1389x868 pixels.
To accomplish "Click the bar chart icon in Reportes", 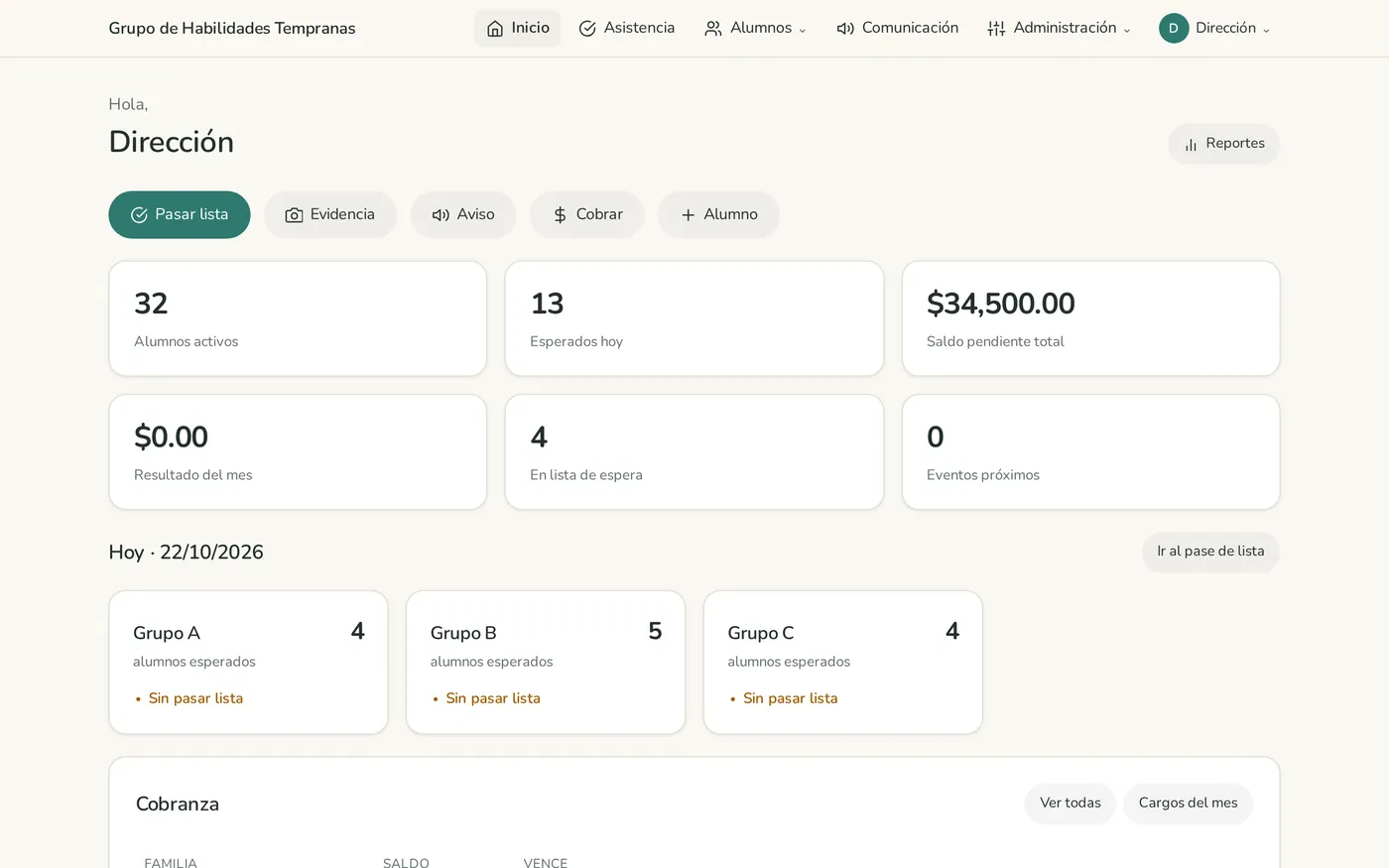I will point(1191,145).
